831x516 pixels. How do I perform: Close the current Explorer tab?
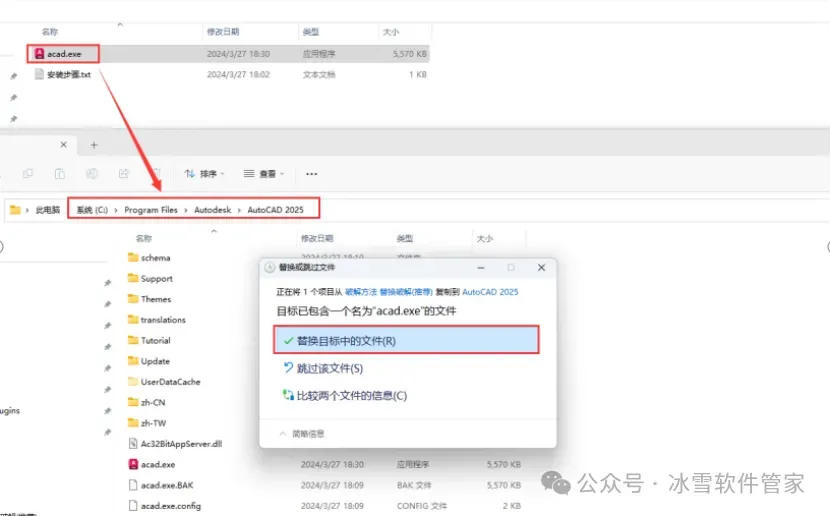point(64,145)
